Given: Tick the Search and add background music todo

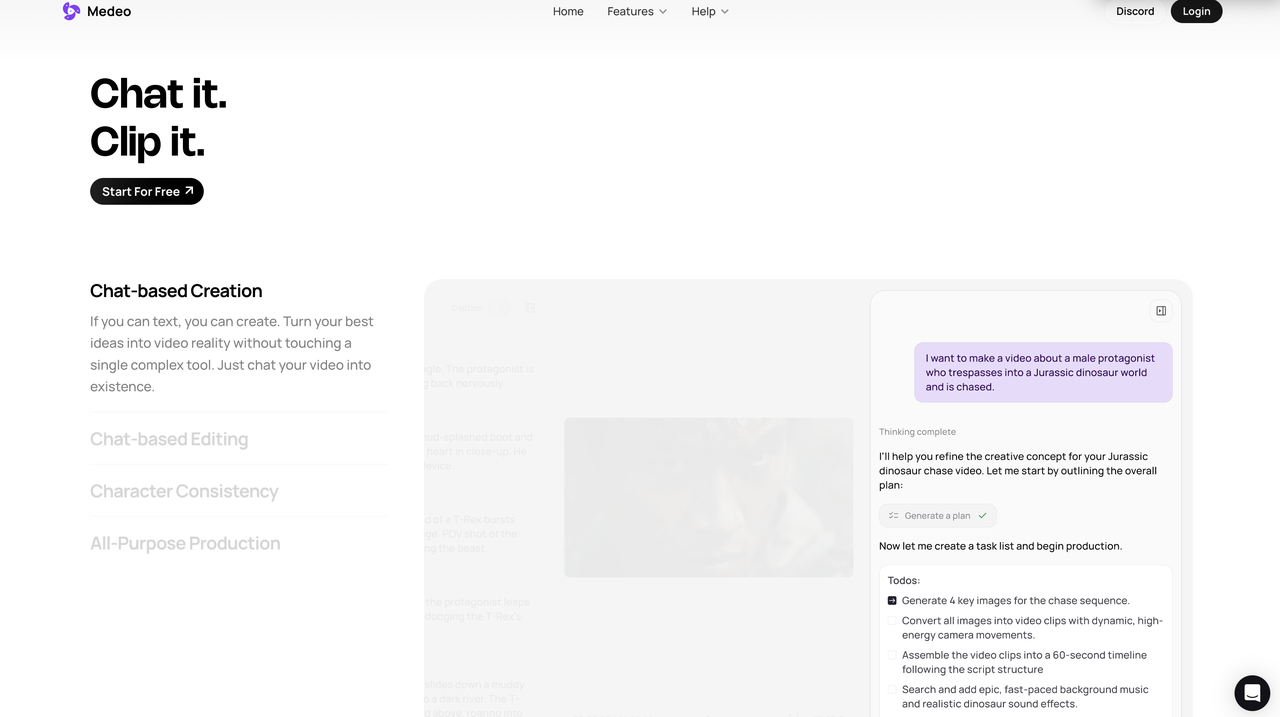Looking at the screenshot, I should pos(892,690).
